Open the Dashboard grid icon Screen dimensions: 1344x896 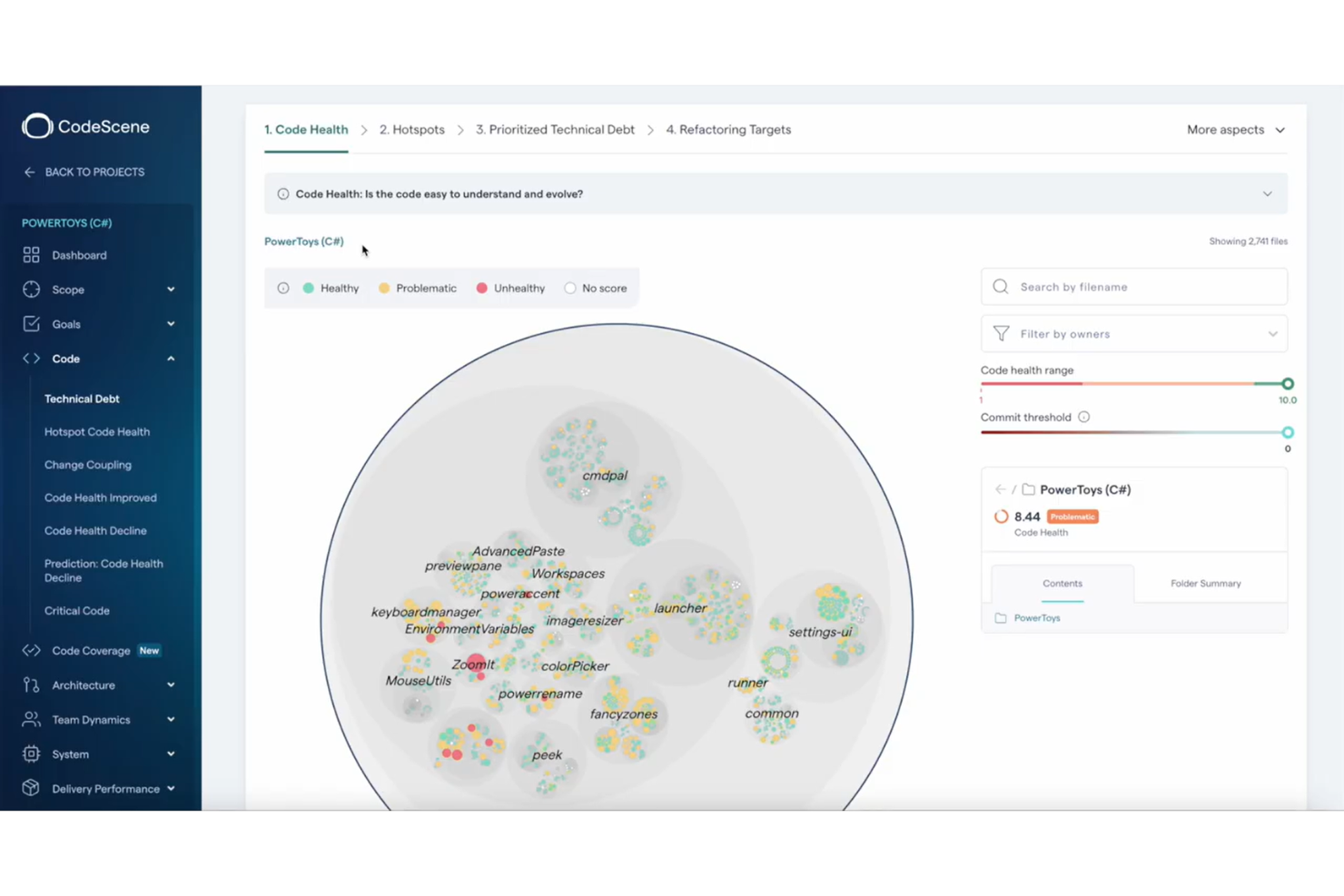click(x=31, y=255)
